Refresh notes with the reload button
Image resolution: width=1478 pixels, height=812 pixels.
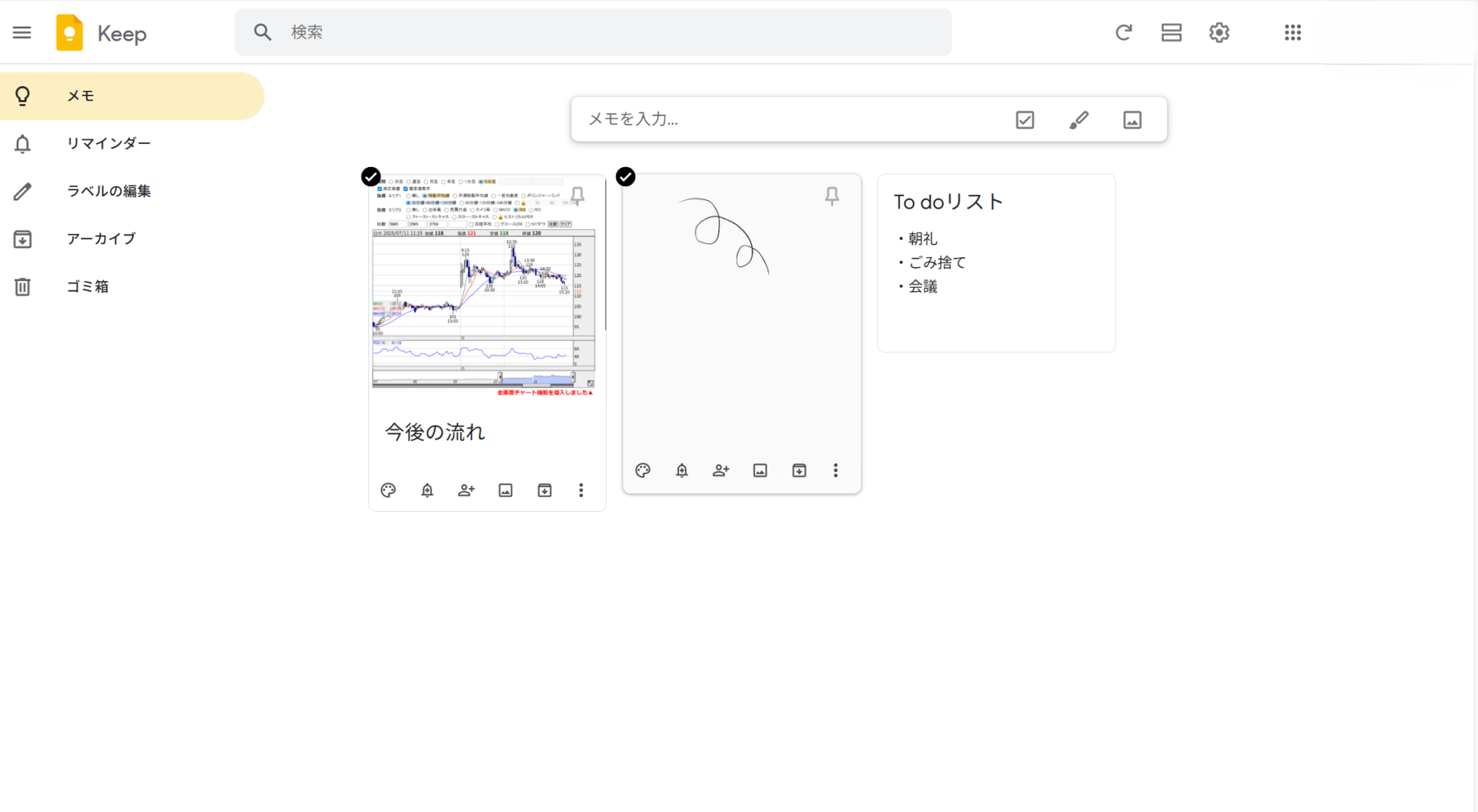point(1124,32)
